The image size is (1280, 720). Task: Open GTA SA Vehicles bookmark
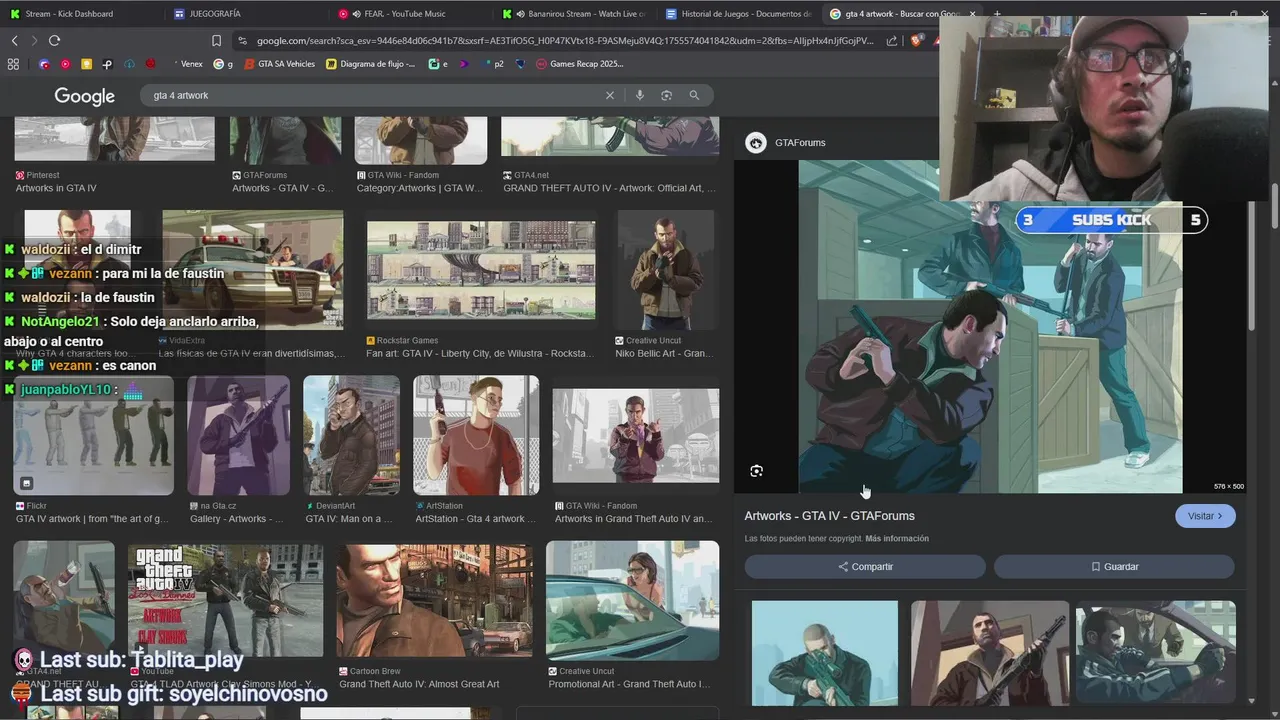tap(279, 64)
